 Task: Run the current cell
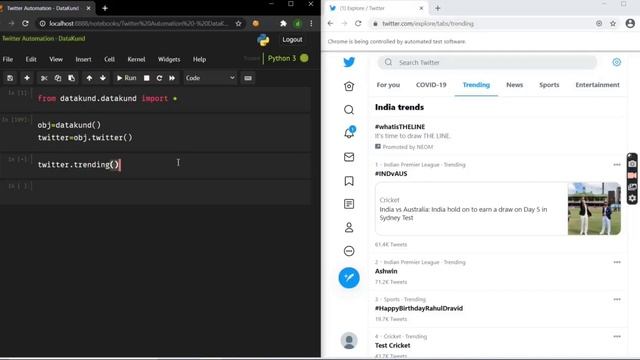point(126,78)
